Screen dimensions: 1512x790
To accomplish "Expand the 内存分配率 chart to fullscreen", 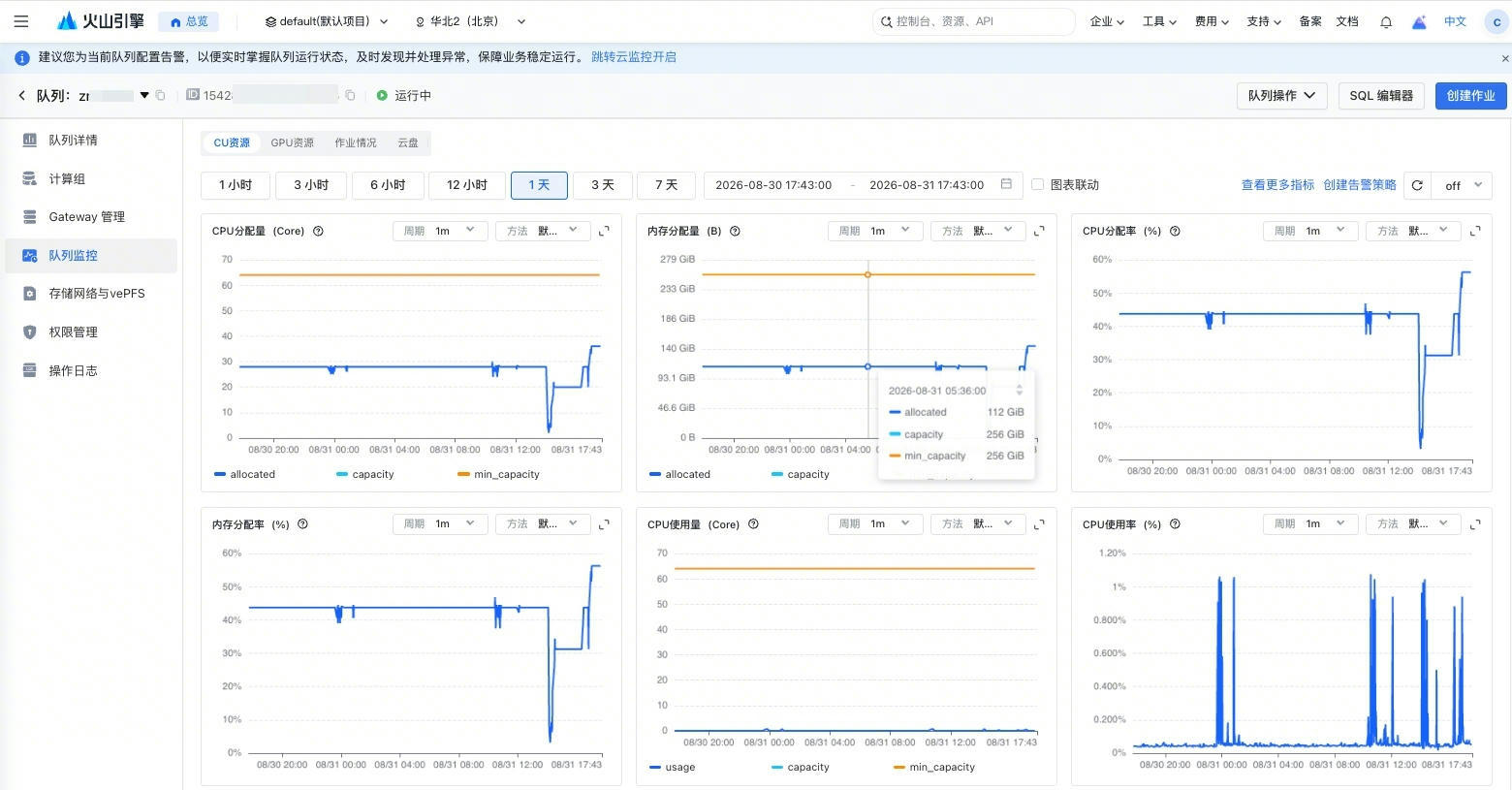I will 604,524.
